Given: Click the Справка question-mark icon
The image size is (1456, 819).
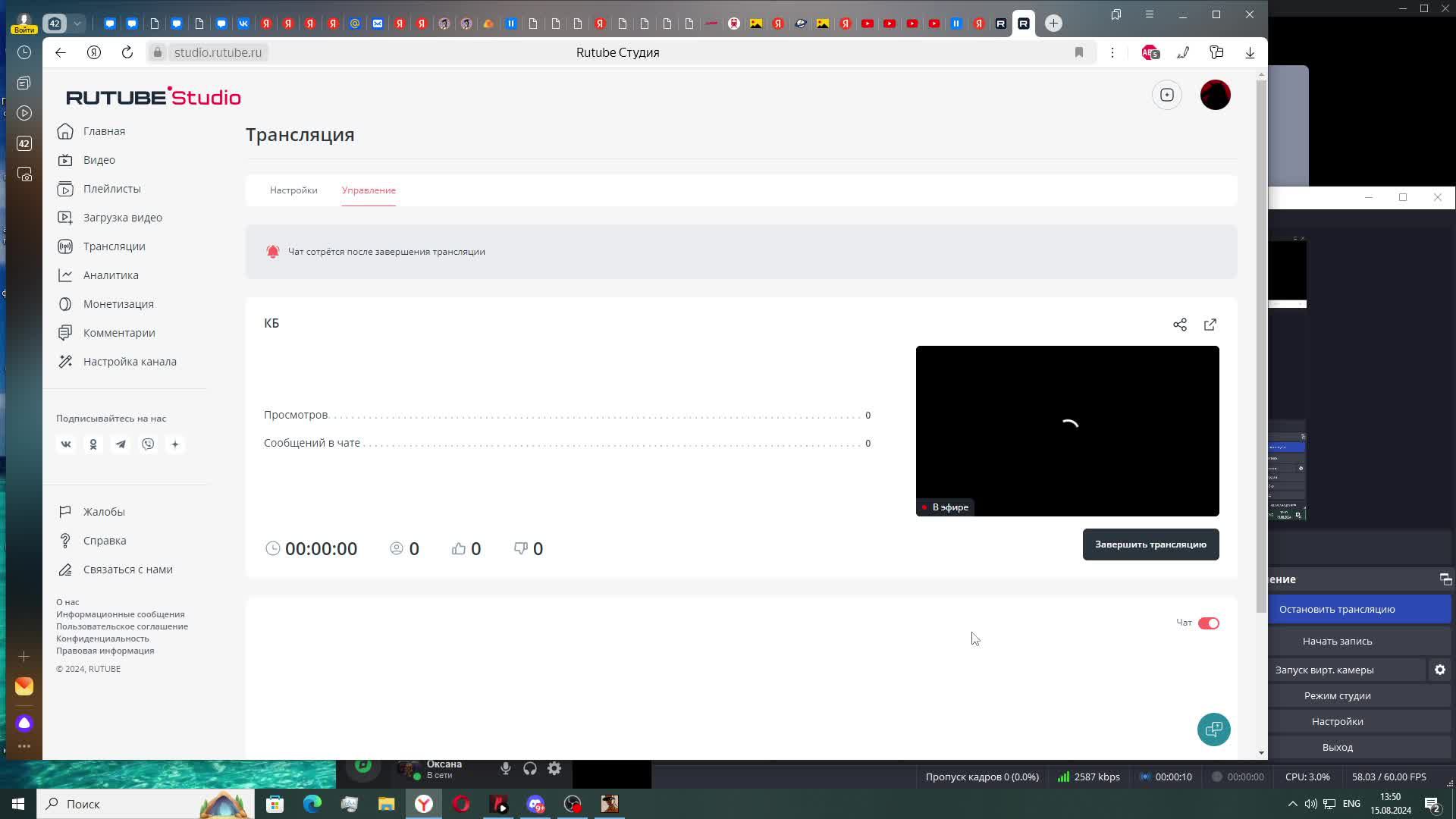Looking at the screenshot, I should (x=66, y=541).
